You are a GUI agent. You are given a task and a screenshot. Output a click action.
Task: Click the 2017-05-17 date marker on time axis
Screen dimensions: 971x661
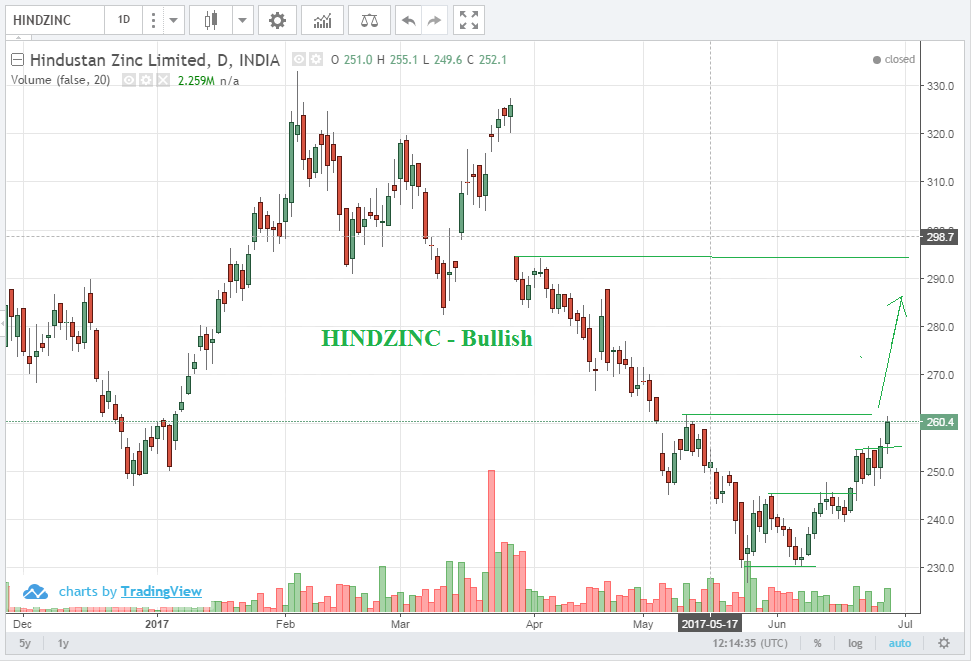(710, 623)
